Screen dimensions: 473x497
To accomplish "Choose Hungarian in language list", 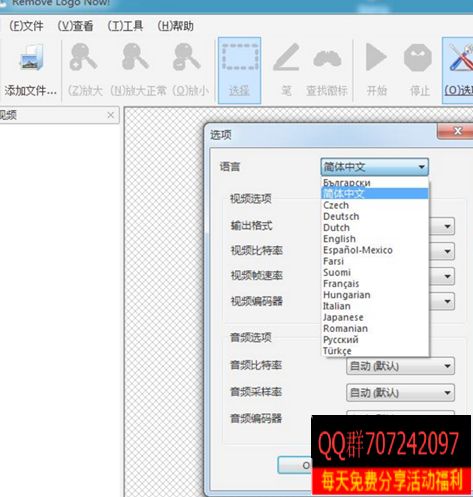I will 375,295.
